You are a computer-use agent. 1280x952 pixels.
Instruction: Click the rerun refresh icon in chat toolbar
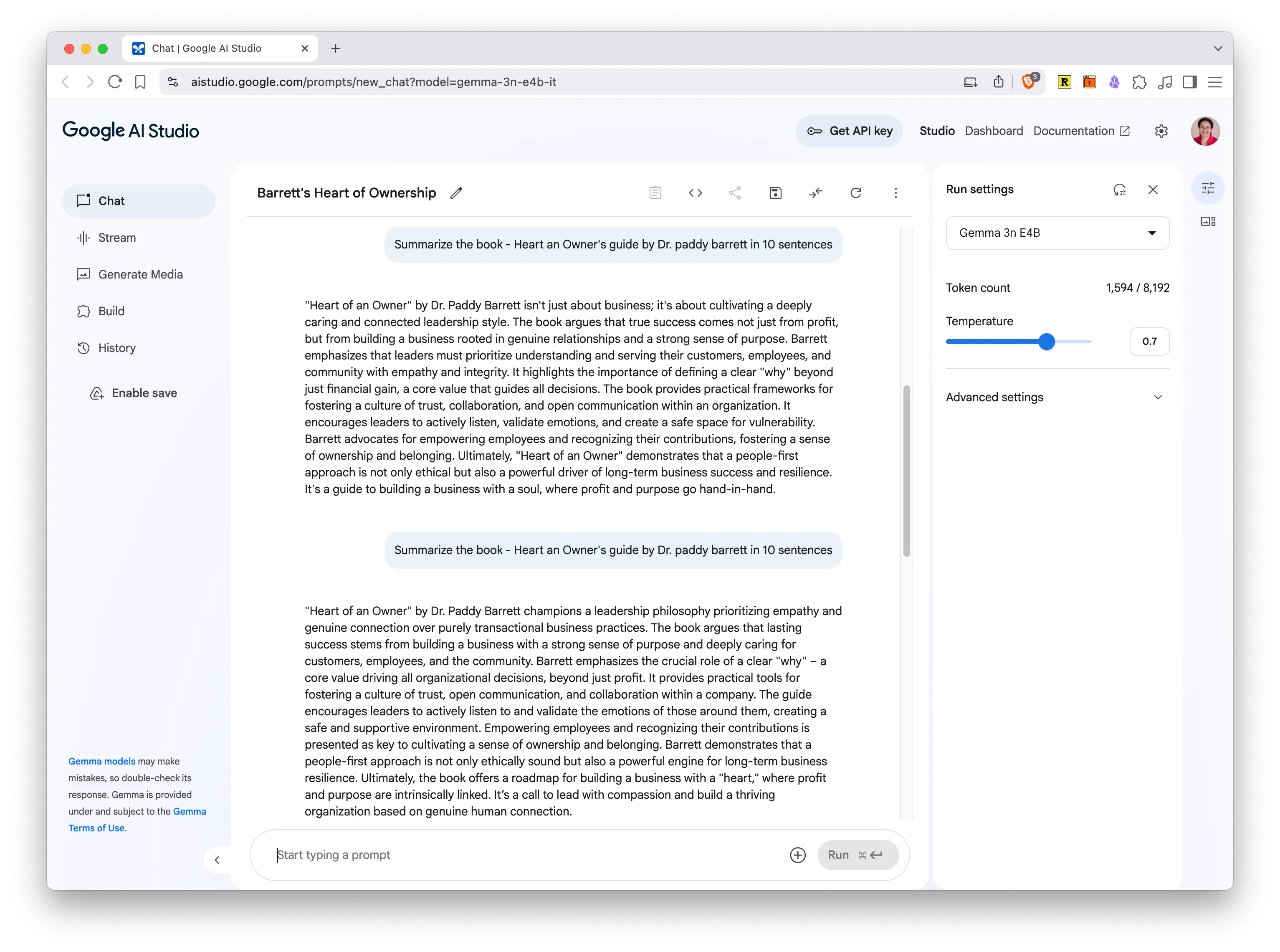pos(855,193)
